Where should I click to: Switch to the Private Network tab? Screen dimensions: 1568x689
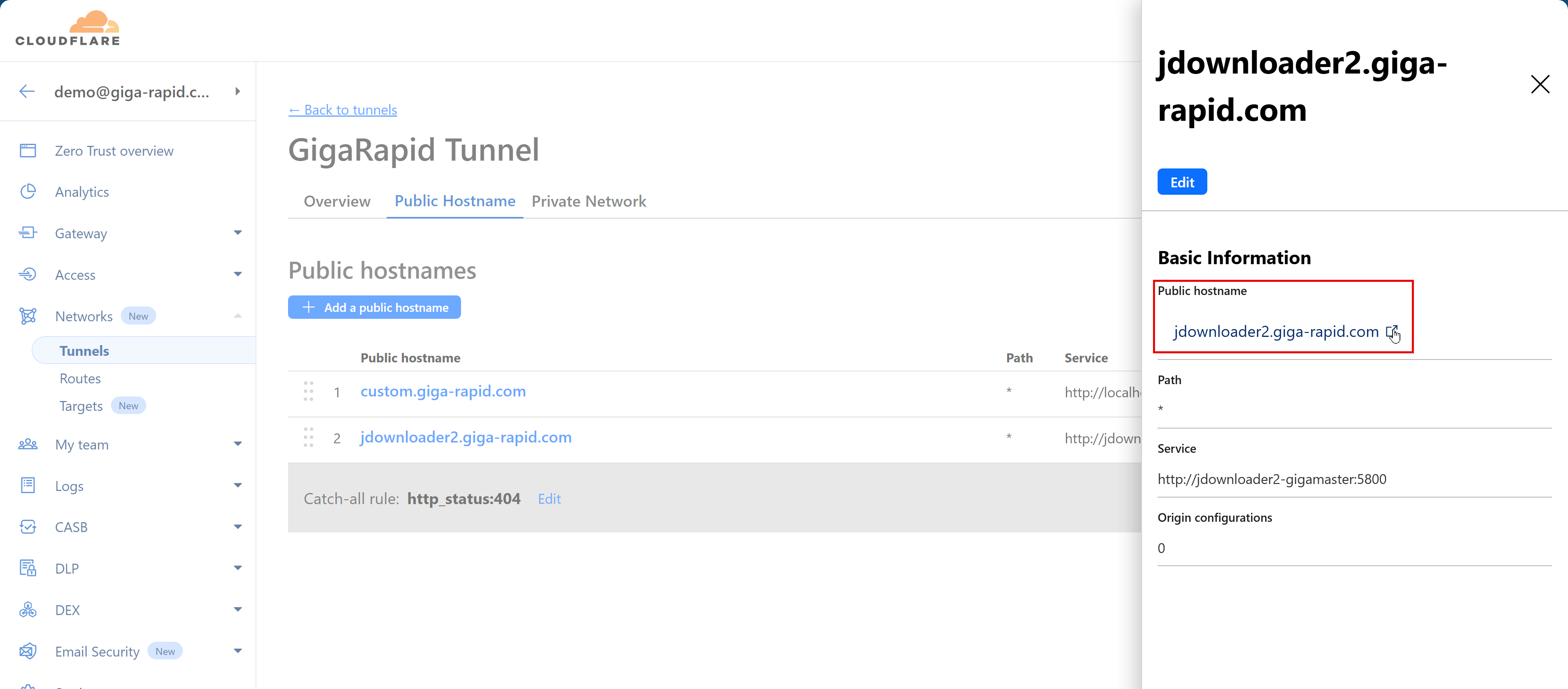[588, 201]
